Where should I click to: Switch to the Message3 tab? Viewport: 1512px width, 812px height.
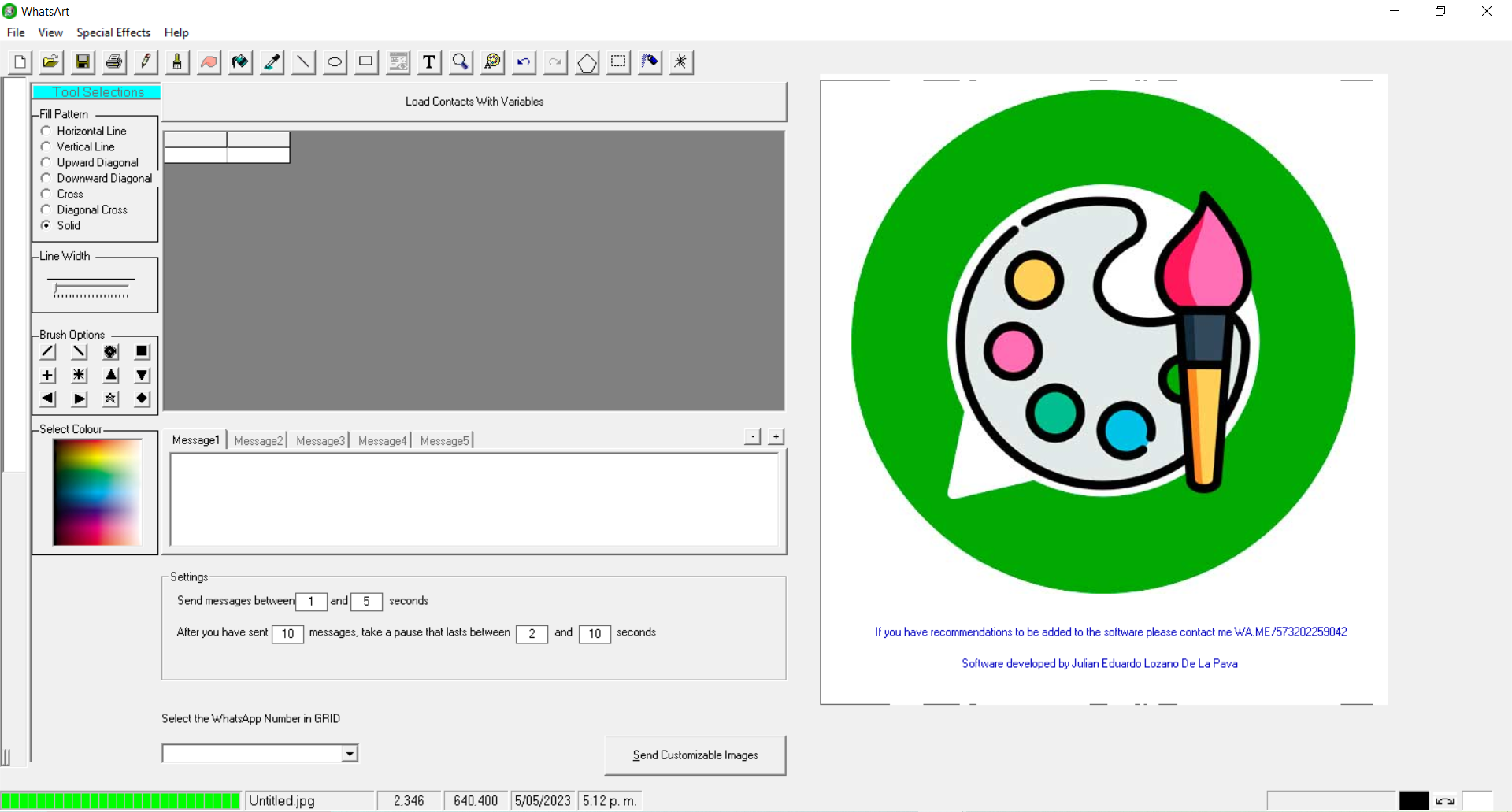[x=321, y=441]
